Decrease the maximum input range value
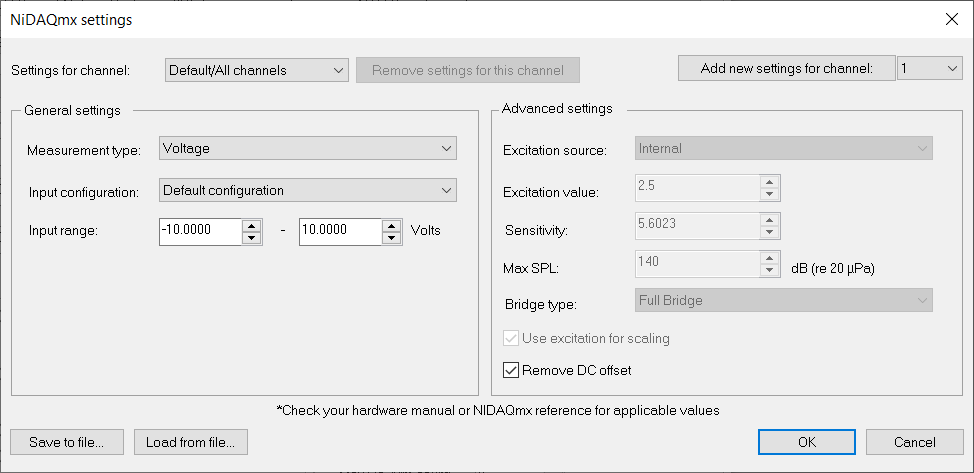The width and height of the screenshot is (974, 473). click(391, 238)
